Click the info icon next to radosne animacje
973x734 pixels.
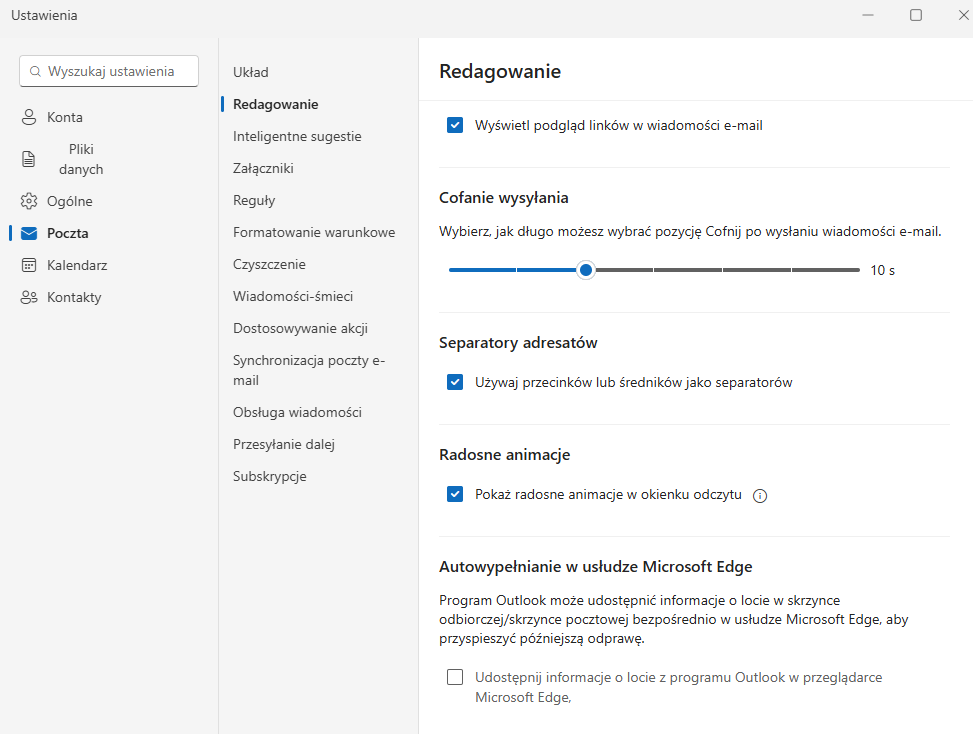point(760,496)
